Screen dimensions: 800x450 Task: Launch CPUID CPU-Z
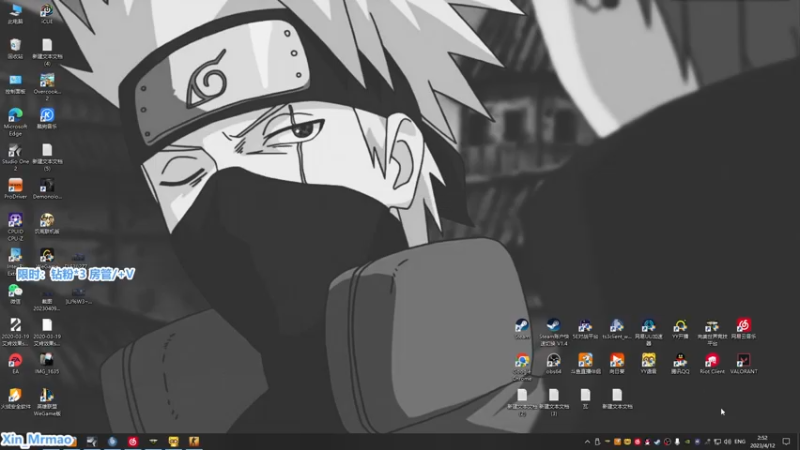(x=15, y=227)
